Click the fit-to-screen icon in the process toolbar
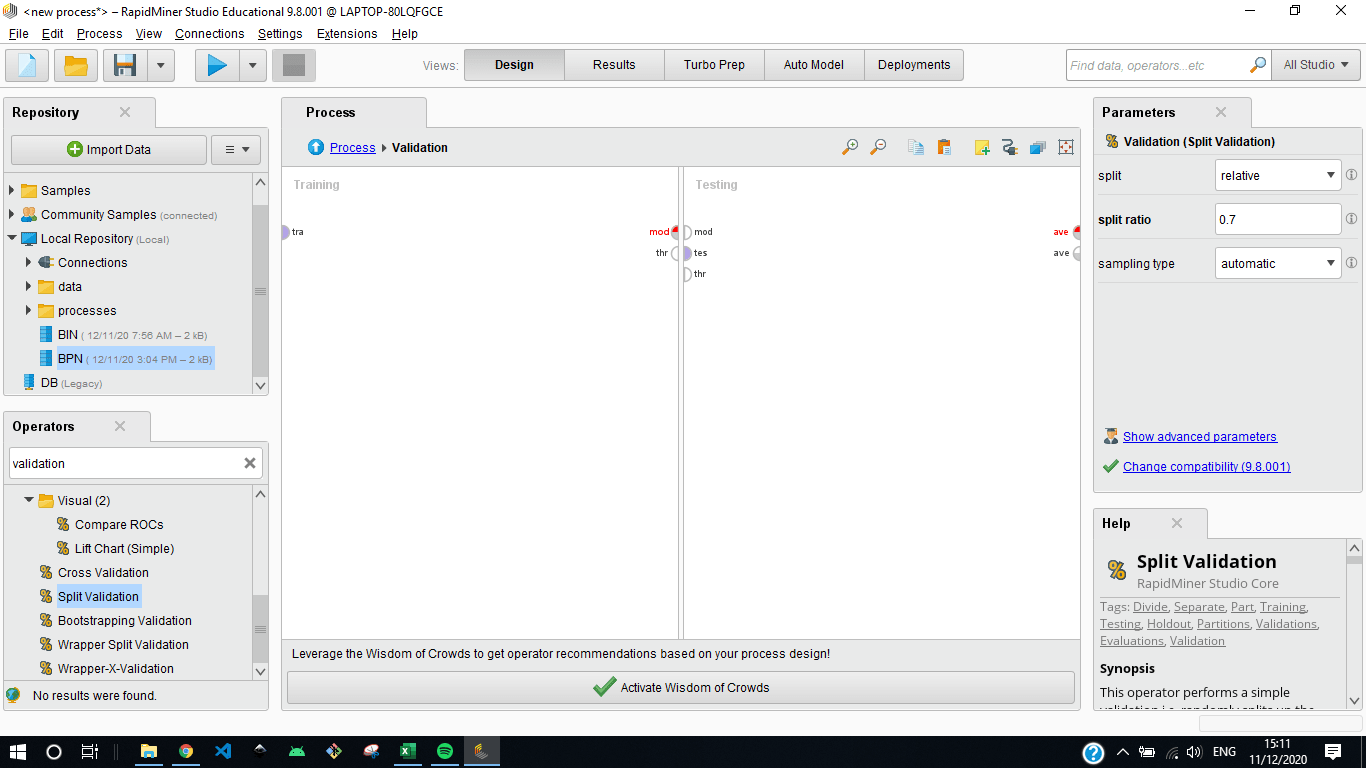The image size is (1366, 768). click(1066, 147)
